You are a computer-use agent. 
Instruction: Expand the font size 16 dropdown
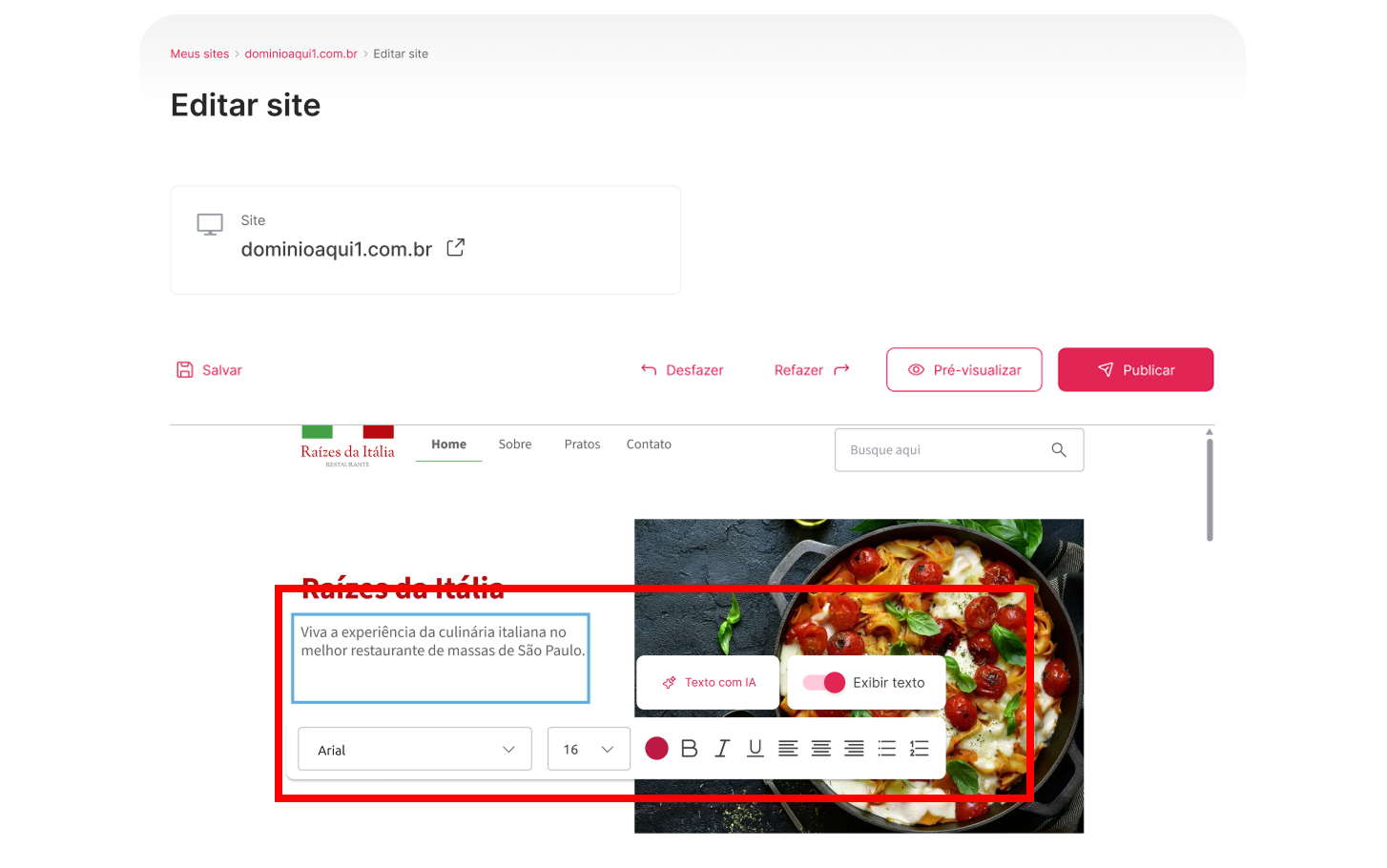[x=589, y=750]
